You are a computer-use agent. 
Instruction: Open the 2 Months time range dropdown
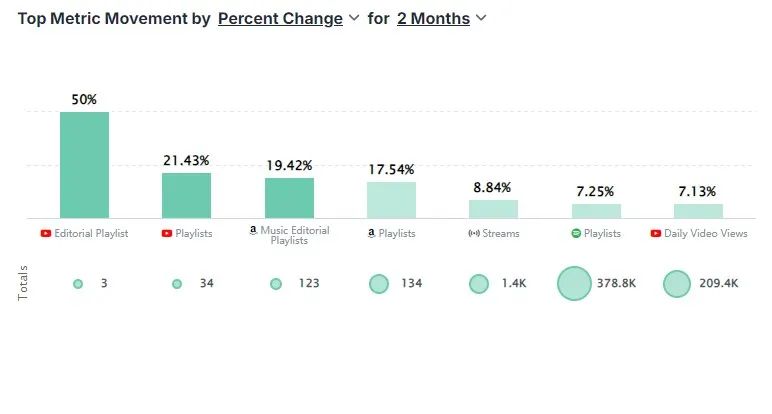(433, 18)
